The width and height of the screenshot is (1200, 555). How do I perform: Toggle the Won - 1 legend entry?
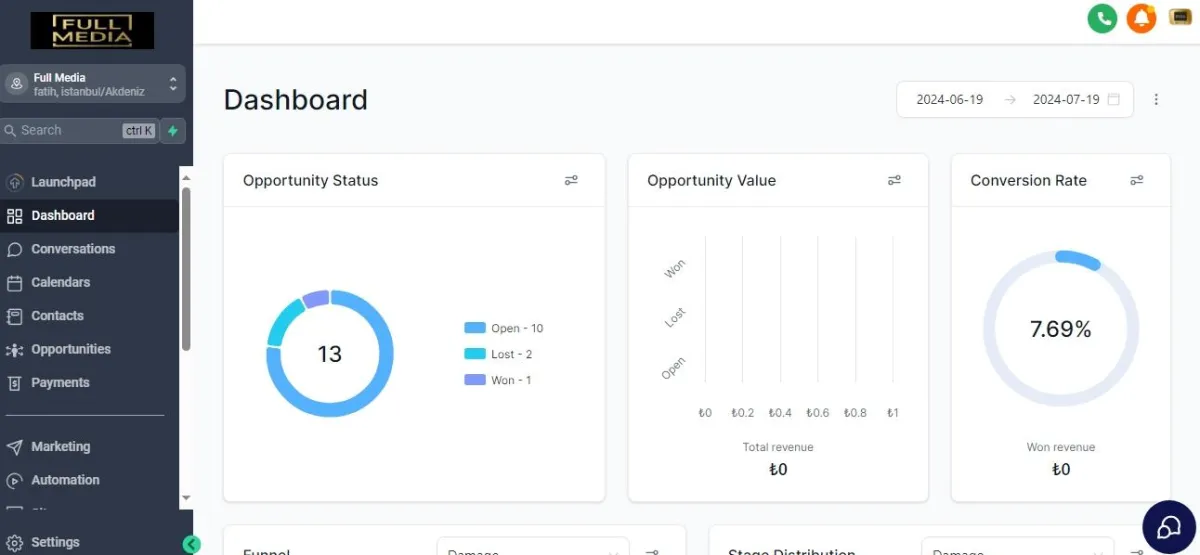pyautogui.click(x=498, y=380)
